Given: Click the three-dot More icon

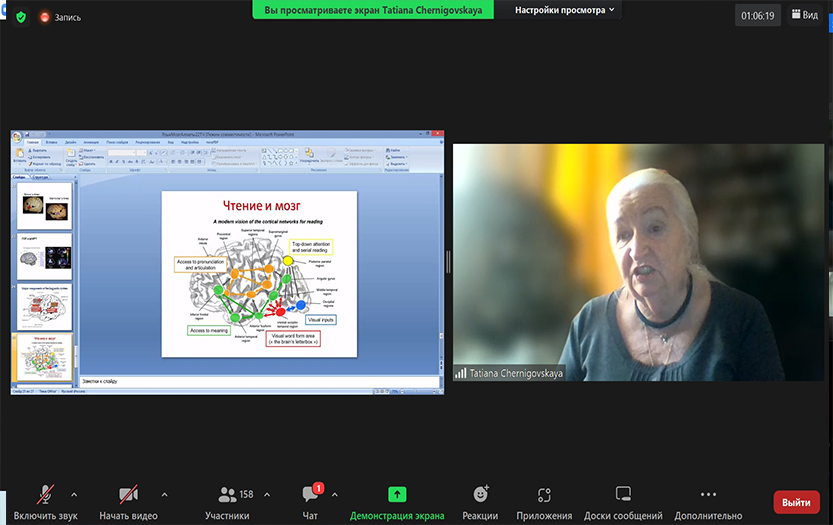Looking at the screenshot, I should [708, 494].
